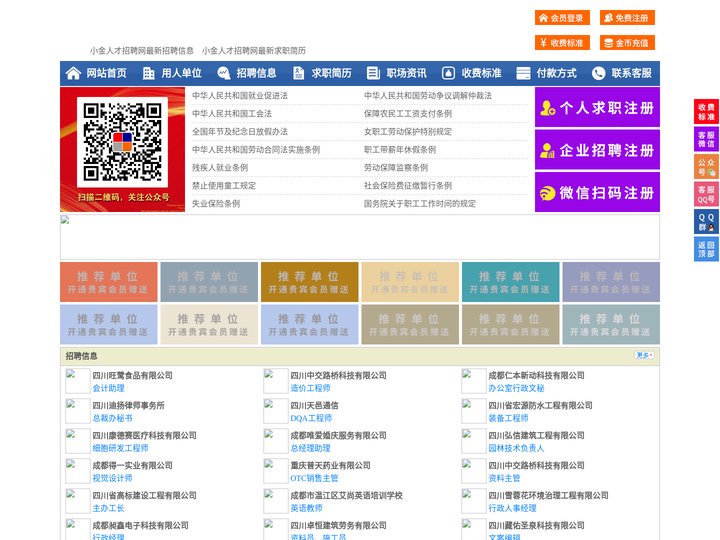Open the 视觉设计师 job link
Viewport: 720px width, 540px height.
click(x=112, y=478)
